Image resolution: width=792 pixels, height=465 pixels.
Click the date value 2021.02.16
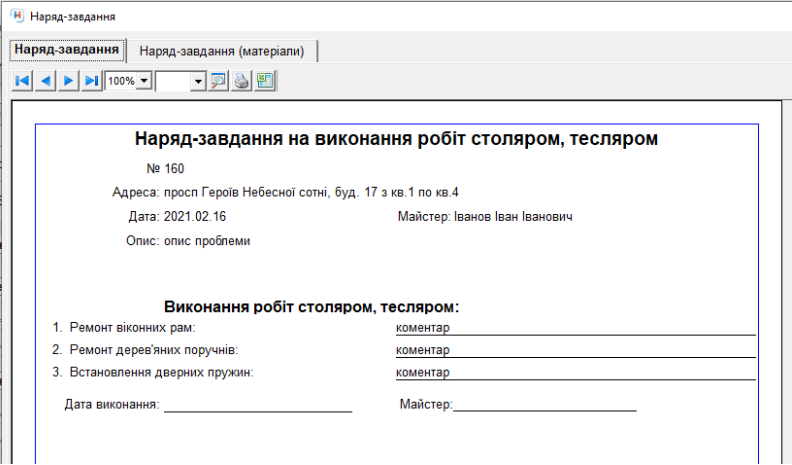point(196,216)
